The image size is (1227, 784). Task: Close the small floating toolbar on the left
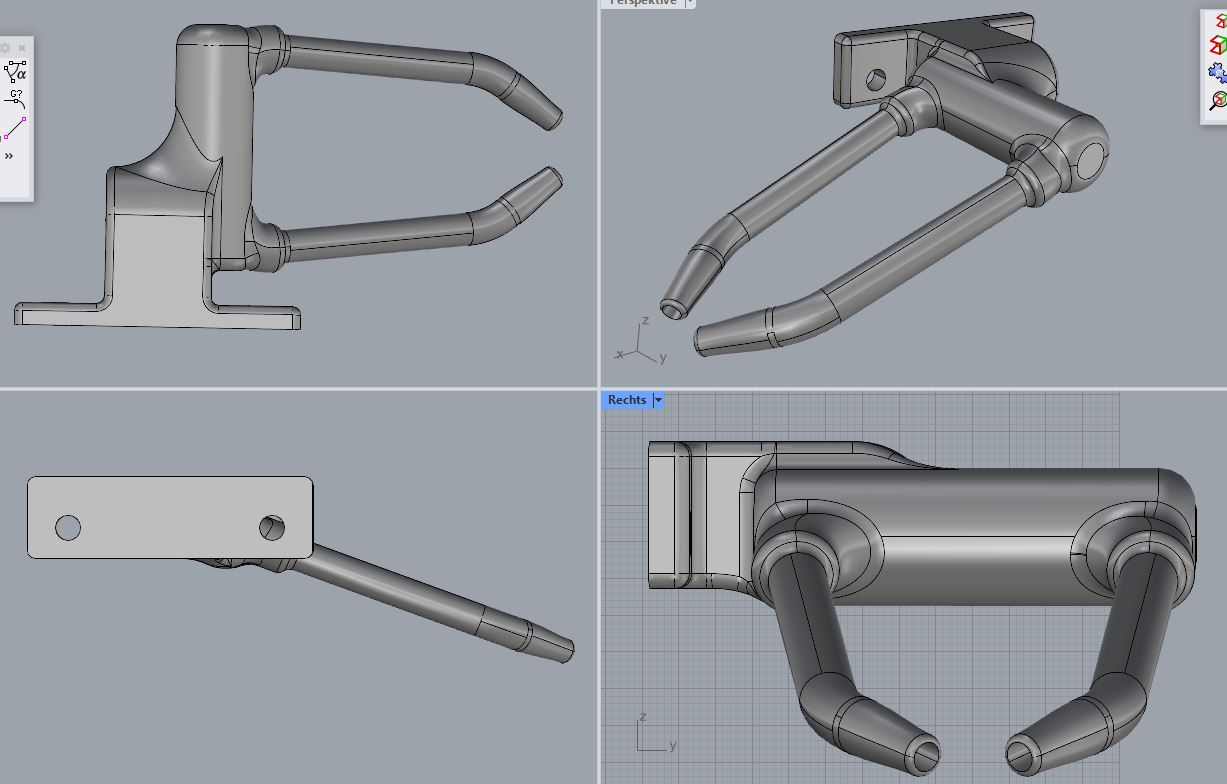tap(22, 48)
